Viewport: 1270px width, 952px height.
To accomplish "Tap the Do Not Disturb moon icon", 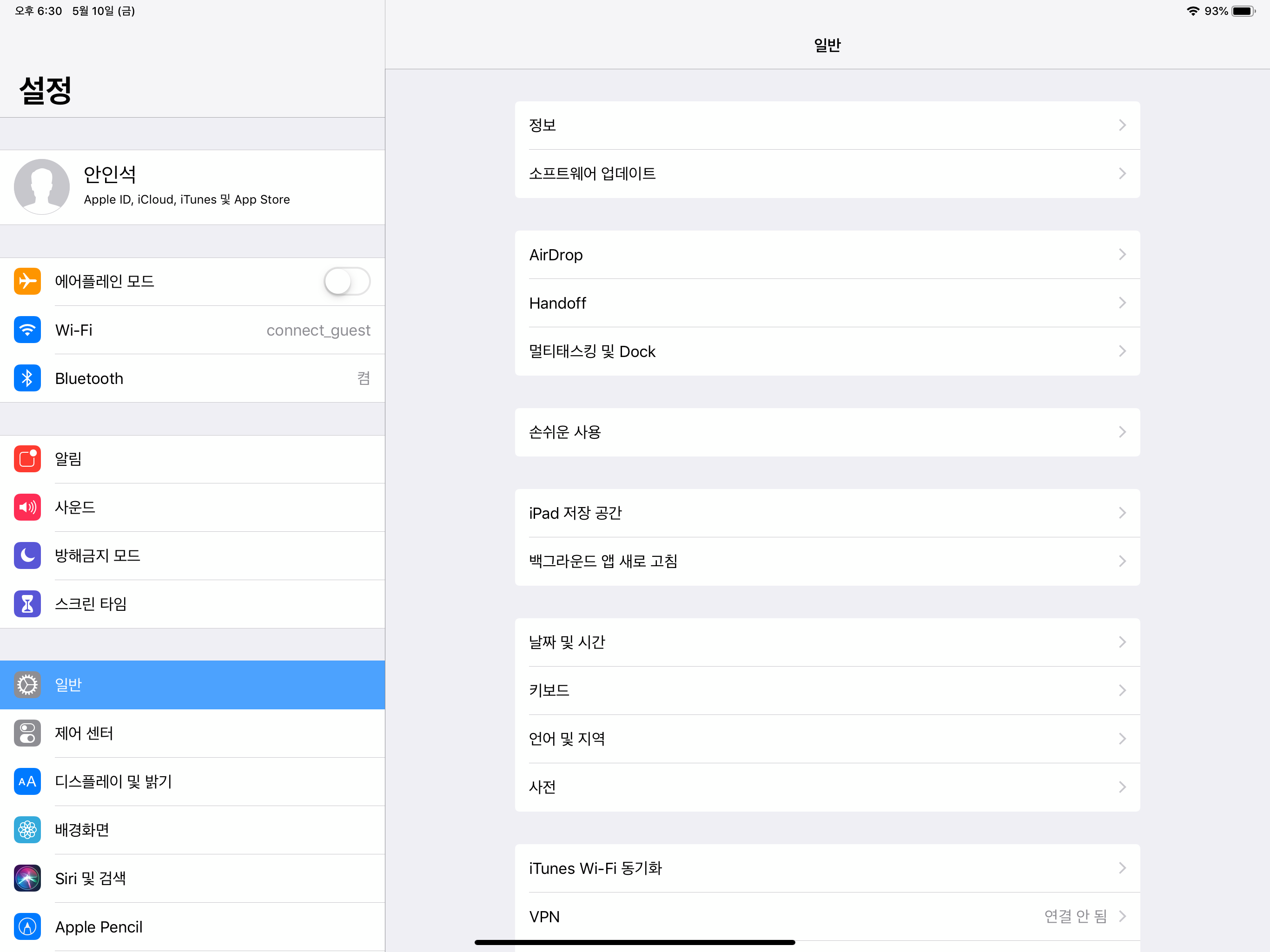I will coord(27,555).
